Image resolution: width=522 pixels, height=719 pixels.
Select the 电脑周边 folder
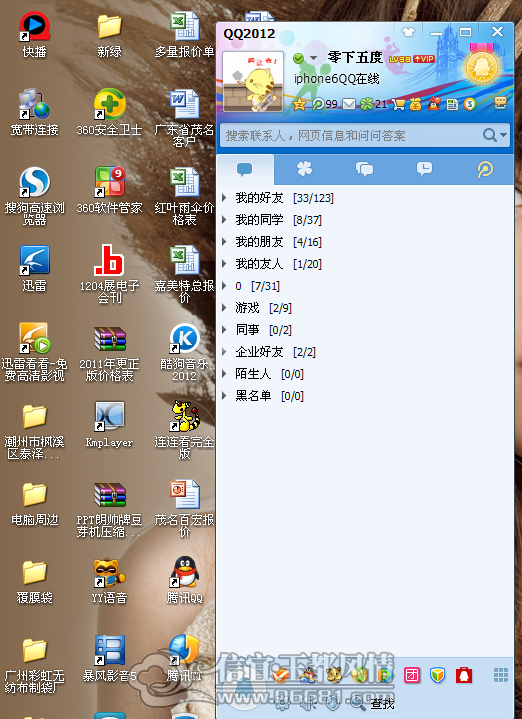34,502
